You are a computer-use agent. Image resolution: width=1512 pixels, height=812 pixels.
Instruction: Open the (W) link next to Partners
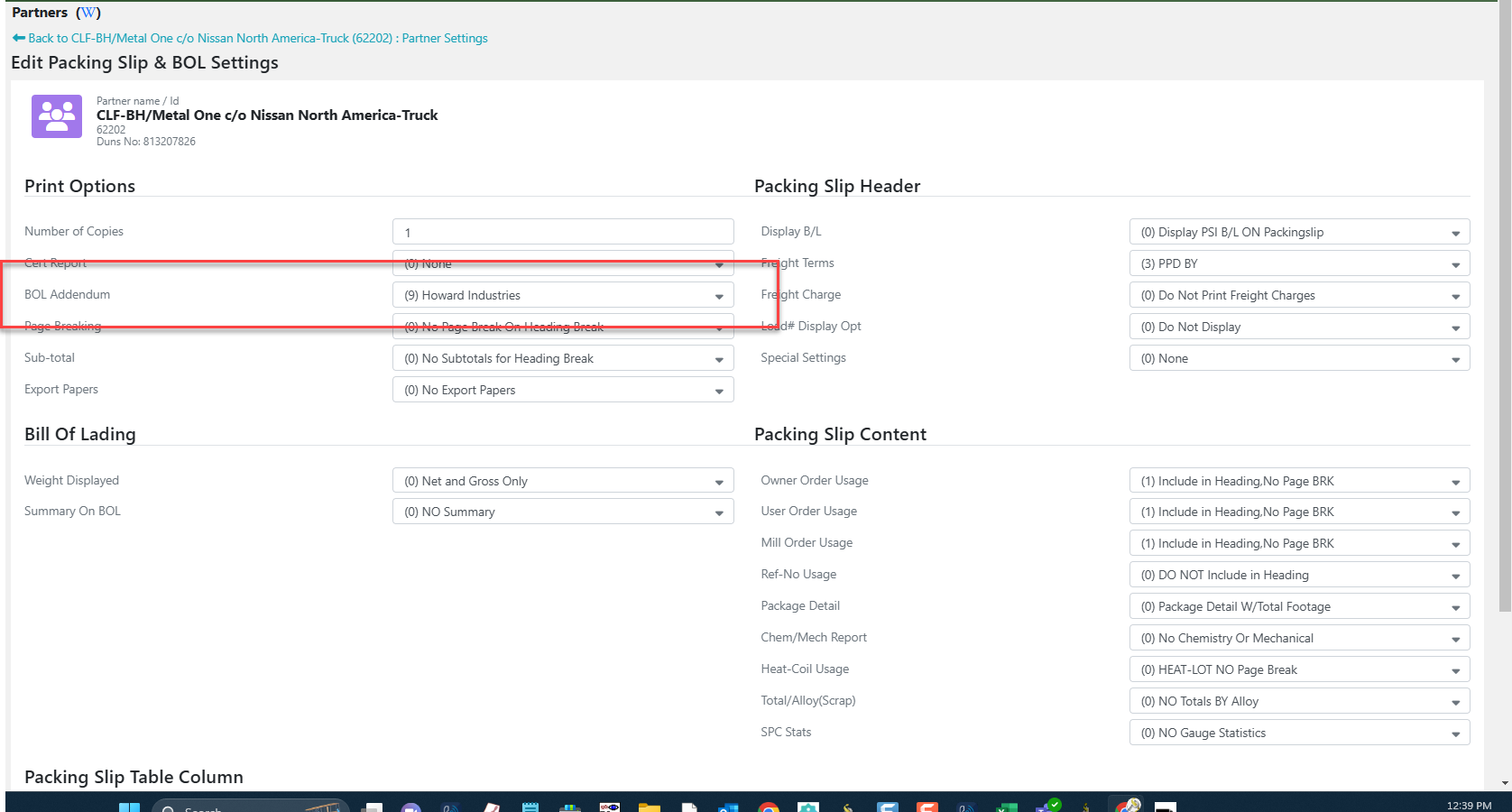(x=88, y=13)
